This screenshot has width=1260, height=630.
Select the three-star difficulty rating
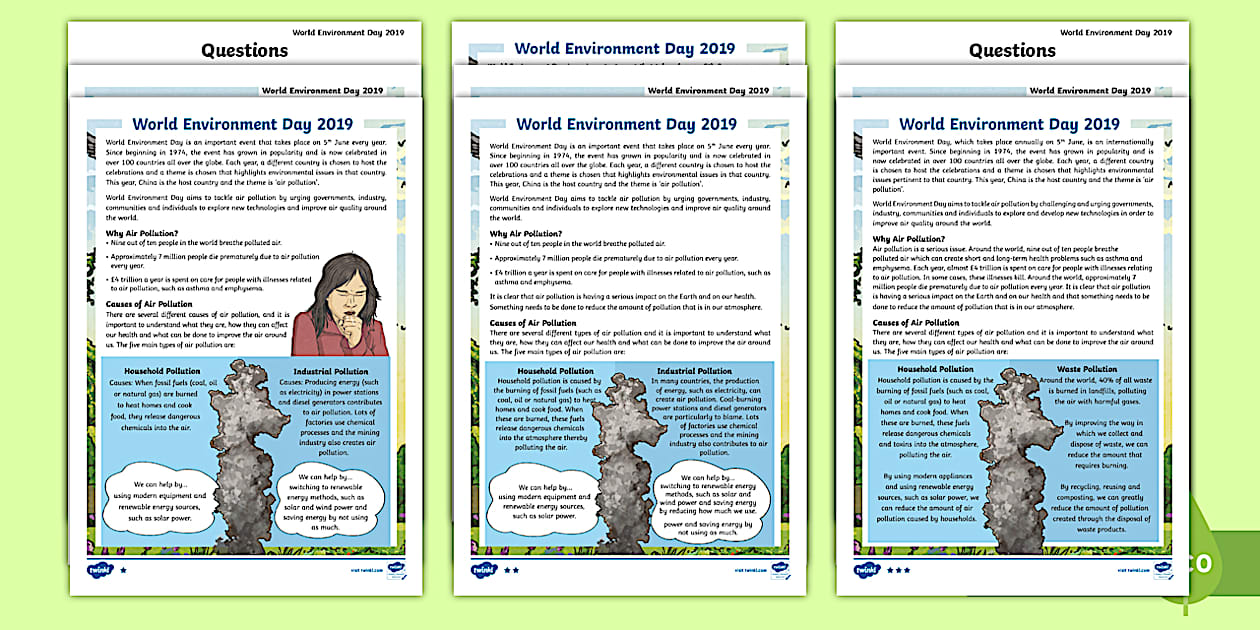899,569
